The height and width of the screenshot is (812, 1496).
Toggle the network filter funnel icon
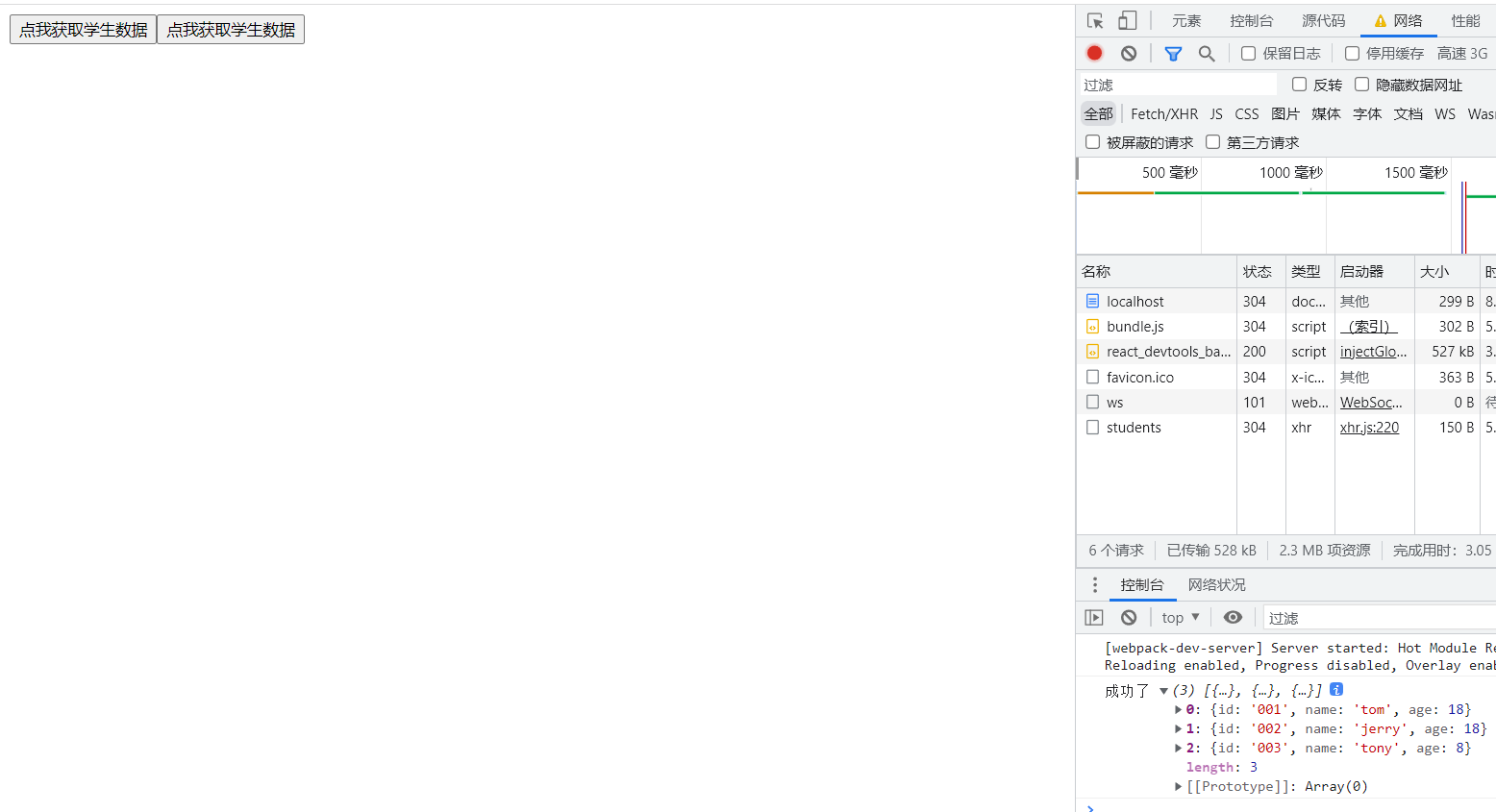[1173, 54]
